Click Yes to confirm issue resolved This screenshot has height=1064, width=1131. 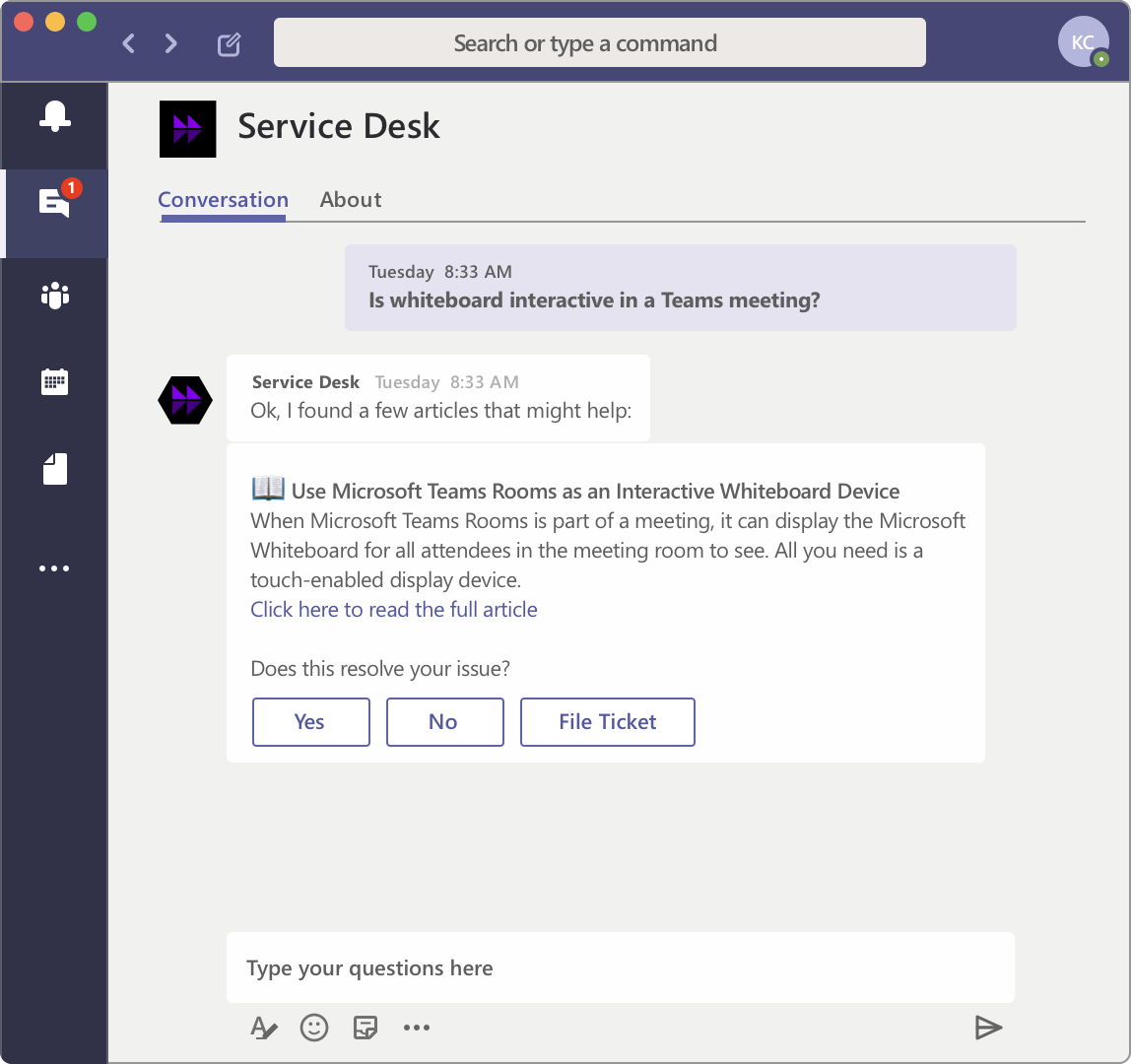[310, 722]
